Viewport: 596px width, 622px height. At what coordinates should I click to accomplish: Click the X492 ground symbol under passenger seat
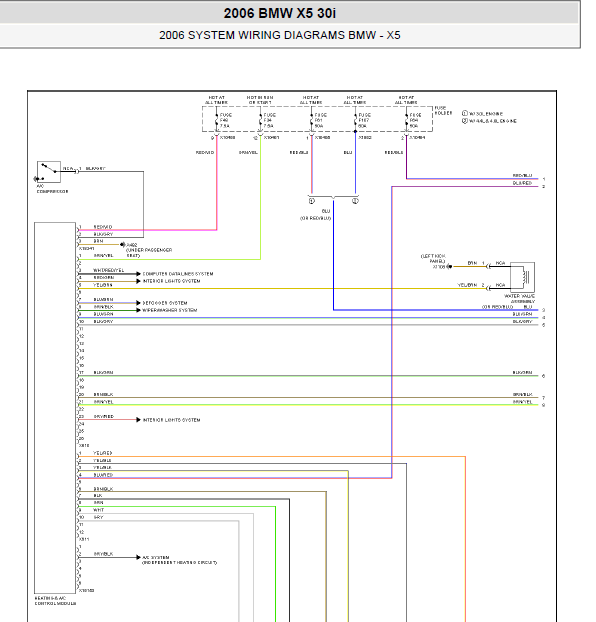pos(123,245)
